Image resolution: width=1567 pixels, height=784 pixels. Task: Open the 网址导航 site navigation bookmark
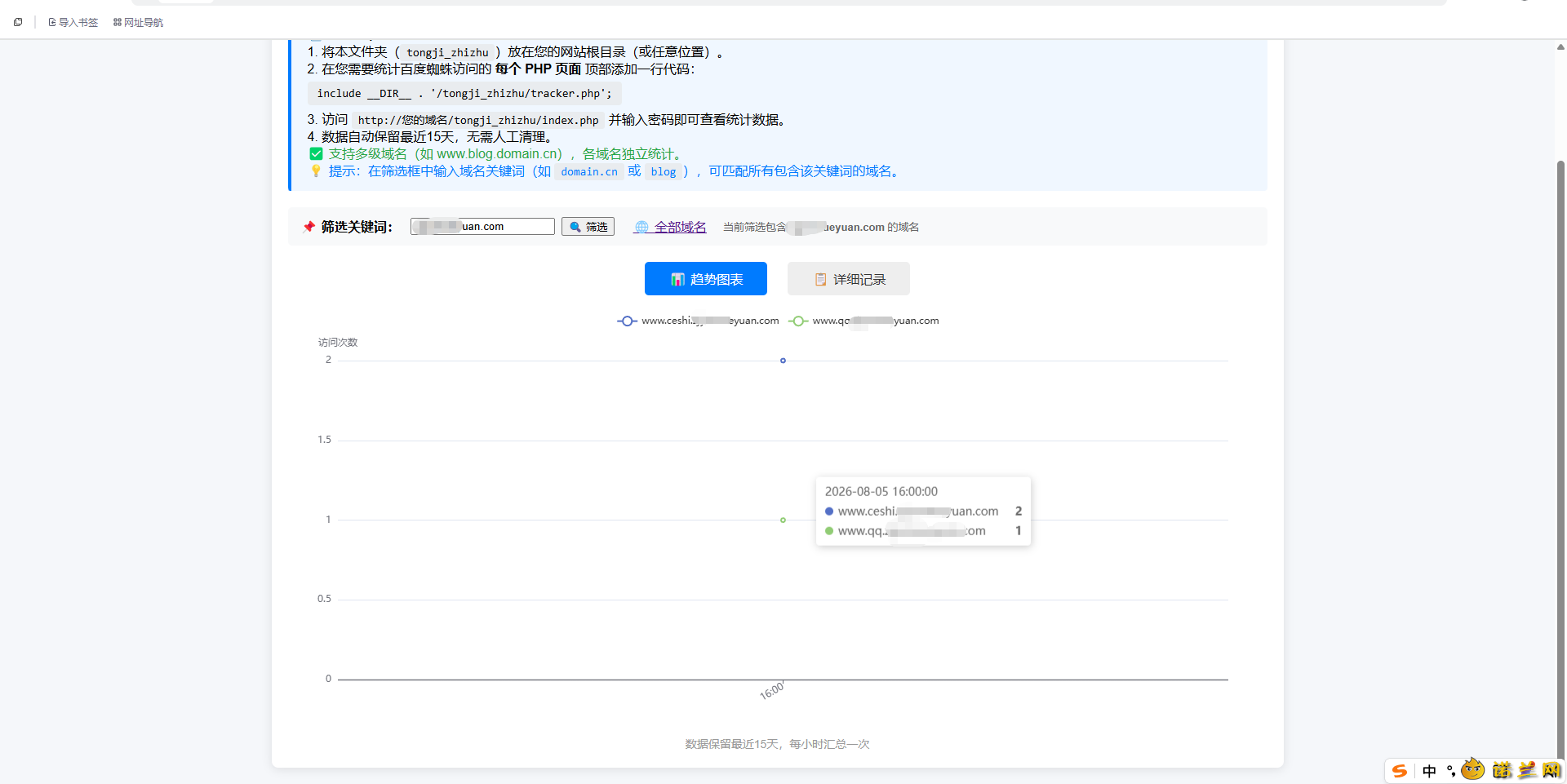138,23
